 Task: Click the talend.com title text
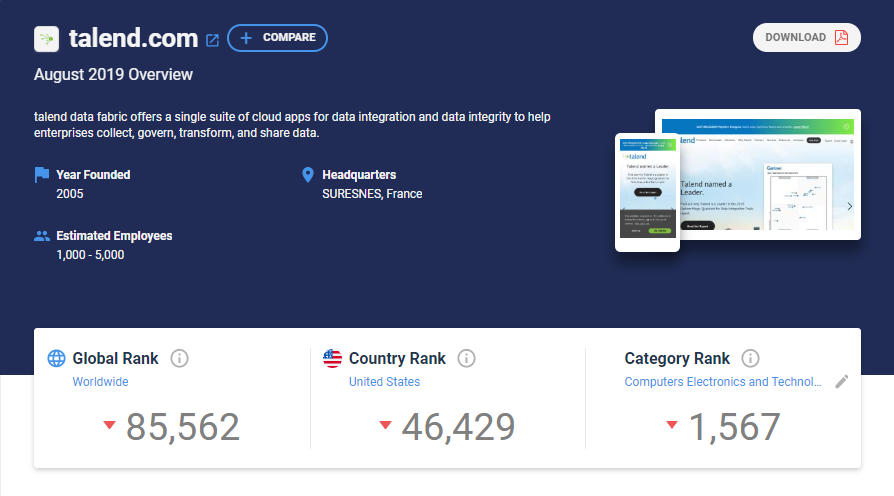(x=133, y=38)
